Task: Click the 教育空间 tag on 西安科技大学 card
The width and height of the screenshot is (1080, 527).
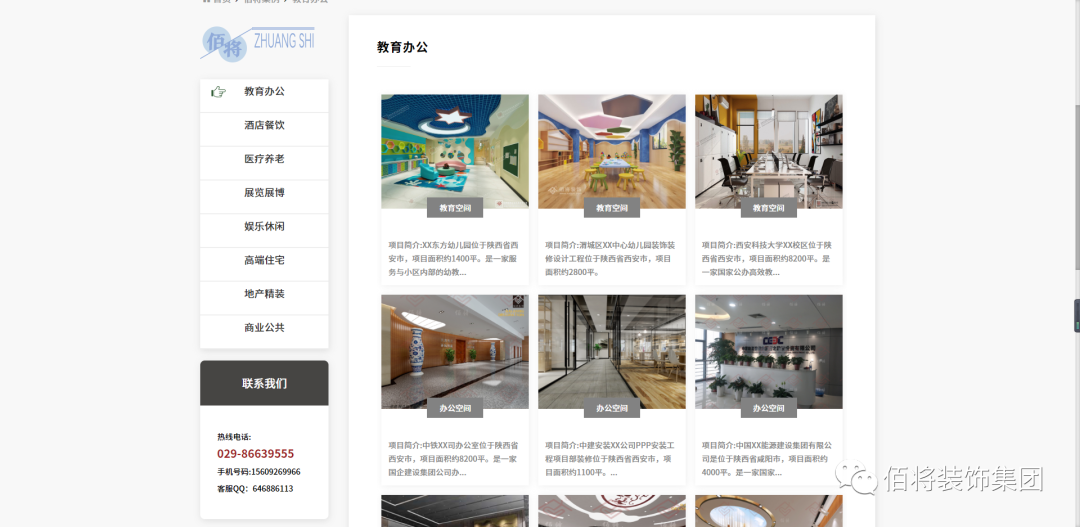Action: pyautogui.click(x=769, y=208)
